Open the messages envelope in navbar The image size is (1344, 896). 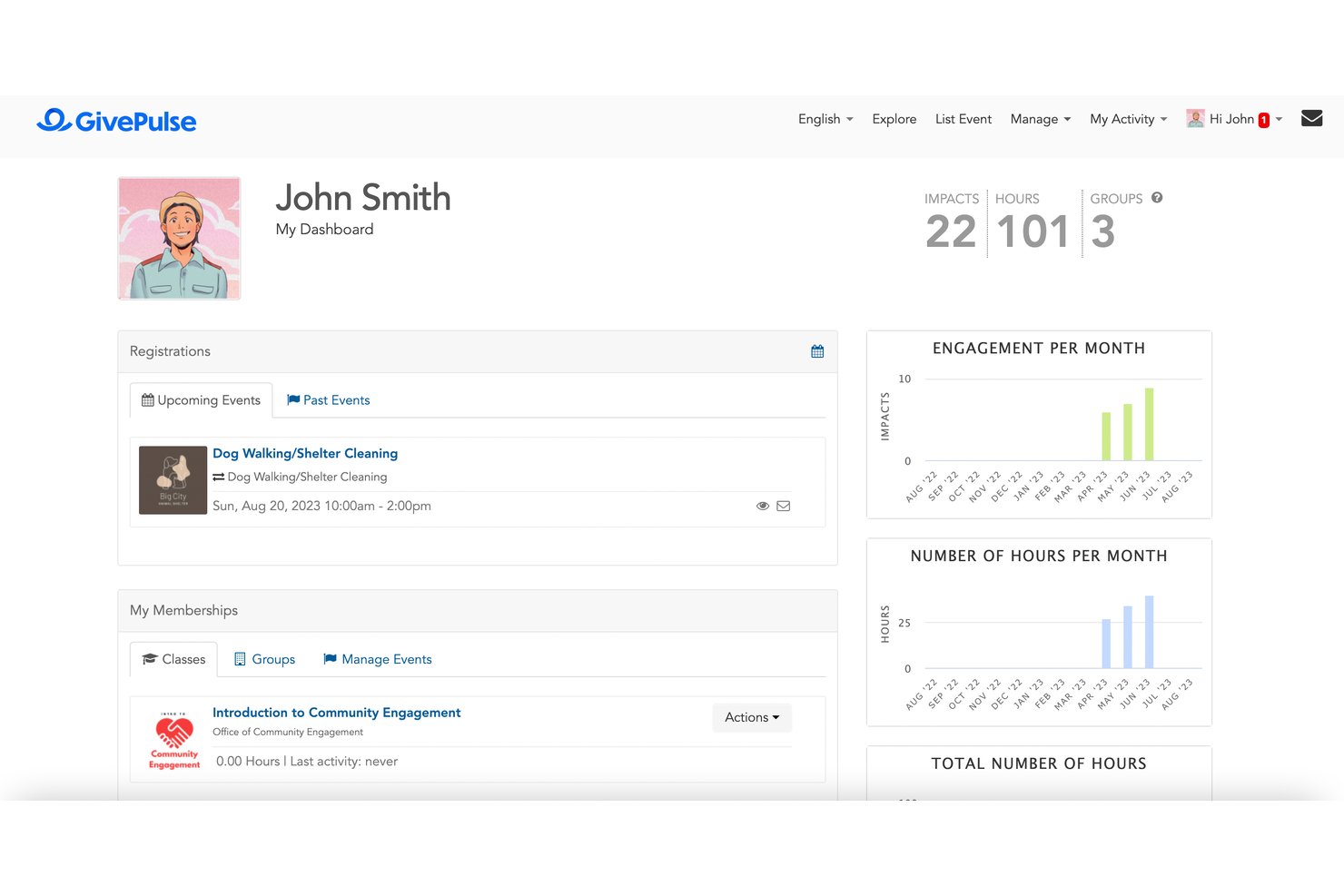pos(1311,118)
